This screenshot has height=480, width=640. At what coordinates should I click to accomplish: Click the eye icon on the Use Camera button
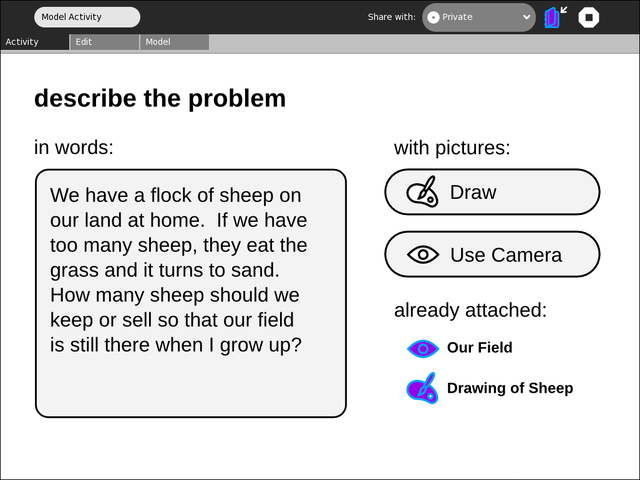coord(423,255)
